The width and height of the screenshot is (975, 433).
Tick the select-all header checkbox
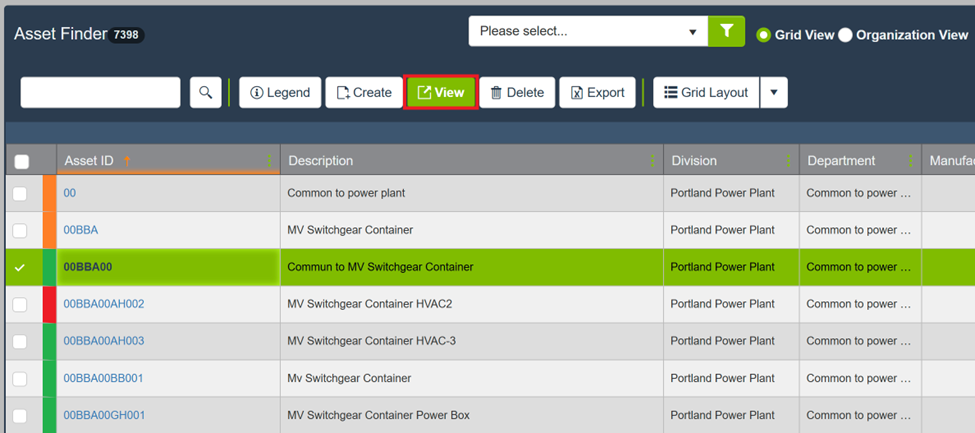[x=22, y=161]
